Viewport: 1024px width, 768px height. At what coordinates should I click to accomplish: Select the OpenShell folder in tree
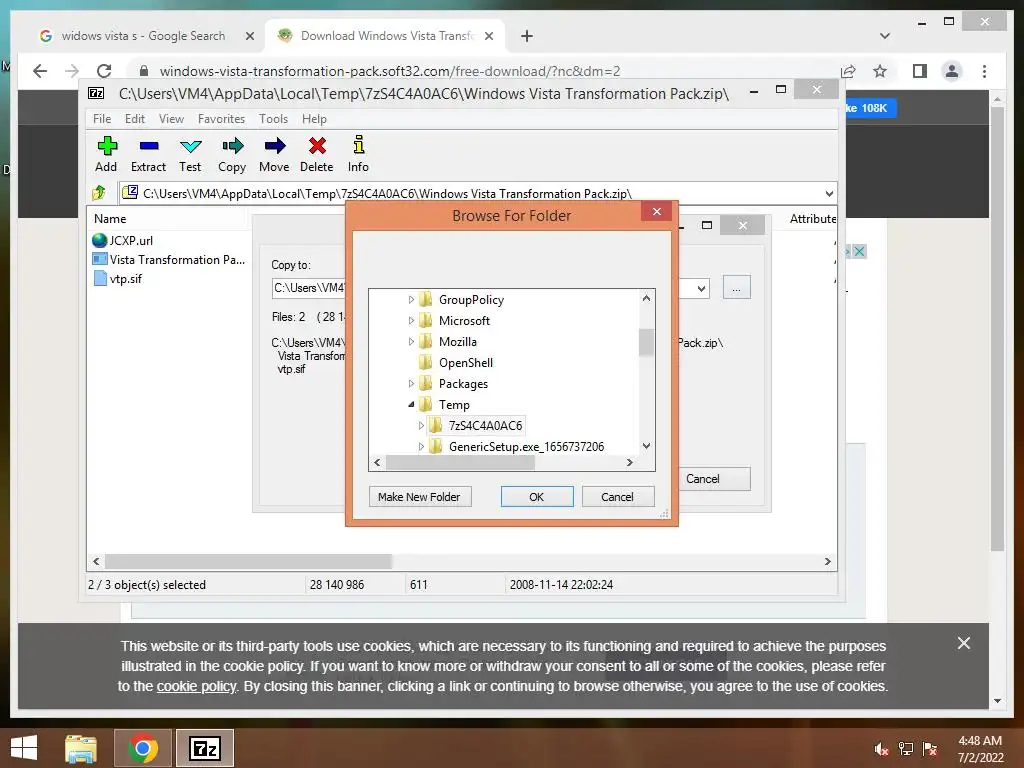pos(466,362)
